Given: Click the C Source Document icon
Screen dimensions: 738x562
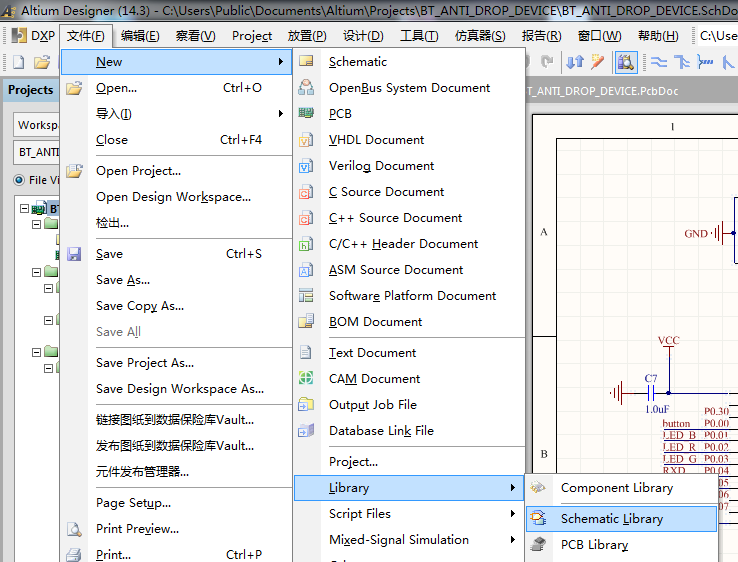Looking at the screenshot, I should click(x=306, y=192).
